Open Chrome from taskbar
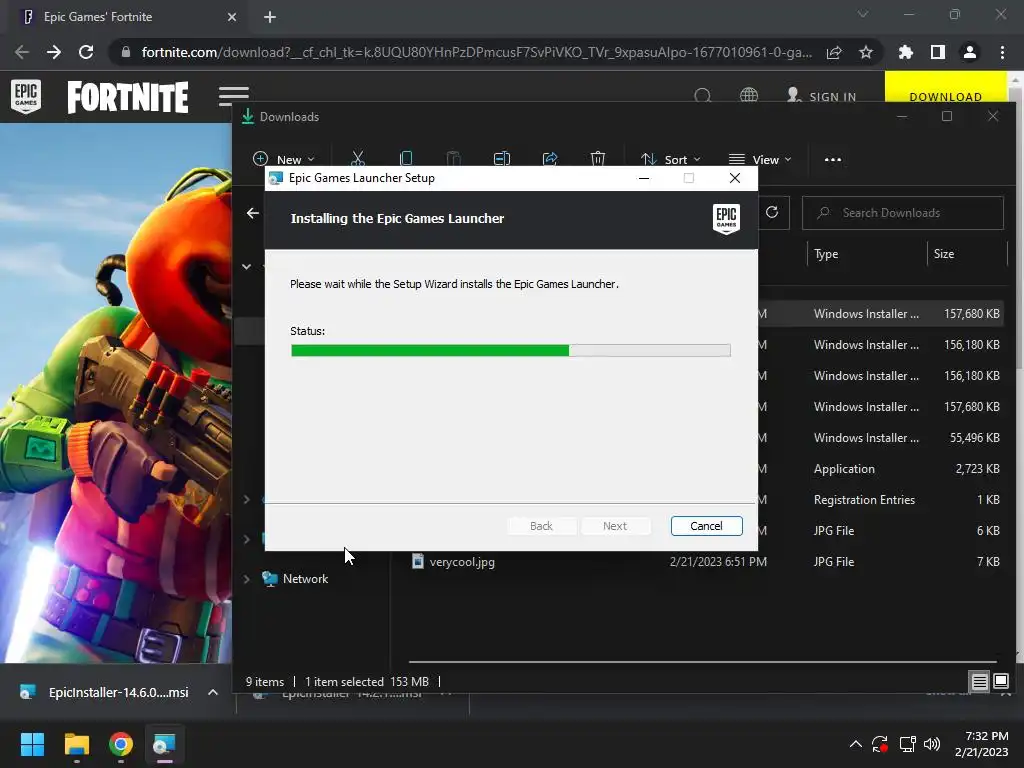Screen dimensions: 1024x768 click(x=121, y=744)
